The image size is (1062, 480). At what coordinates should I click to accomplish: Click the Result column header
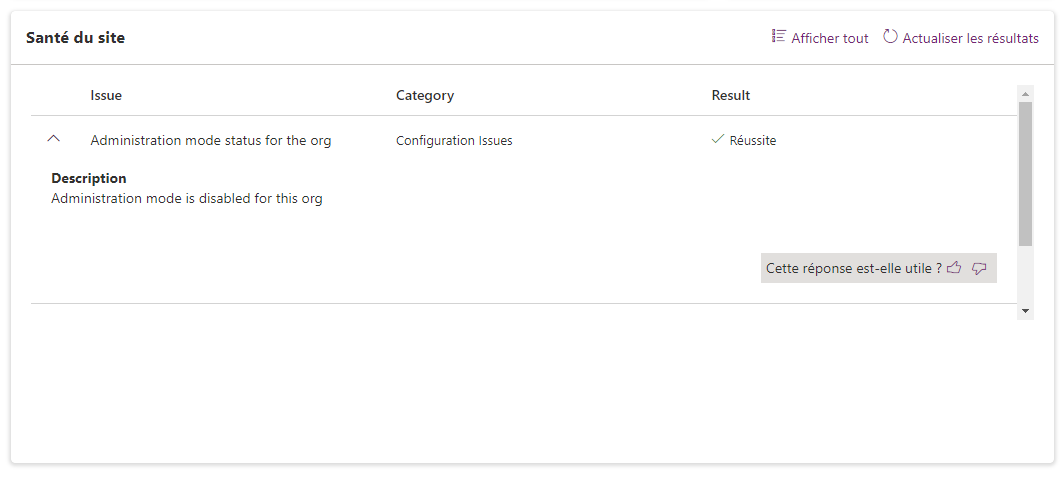point(731,96)
